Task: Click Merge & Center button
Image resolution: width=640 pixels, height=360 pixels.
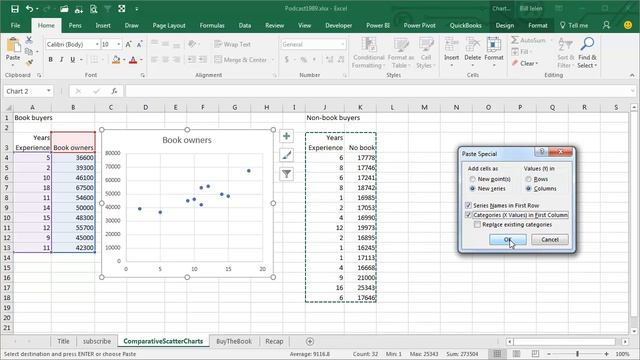Action: coord(241,60)
